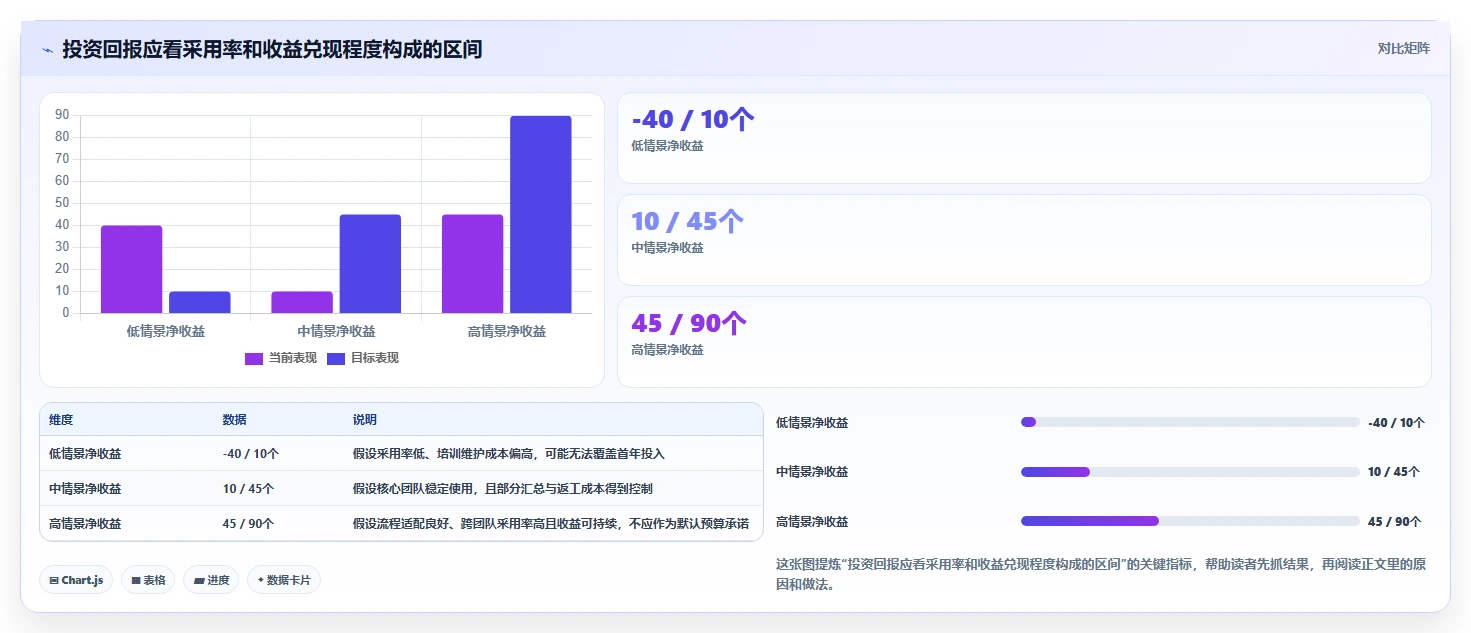Screen dimensions: 1471x633
Task: Select the 低情景净收益 cell in the table
Action: pos(85,454)
